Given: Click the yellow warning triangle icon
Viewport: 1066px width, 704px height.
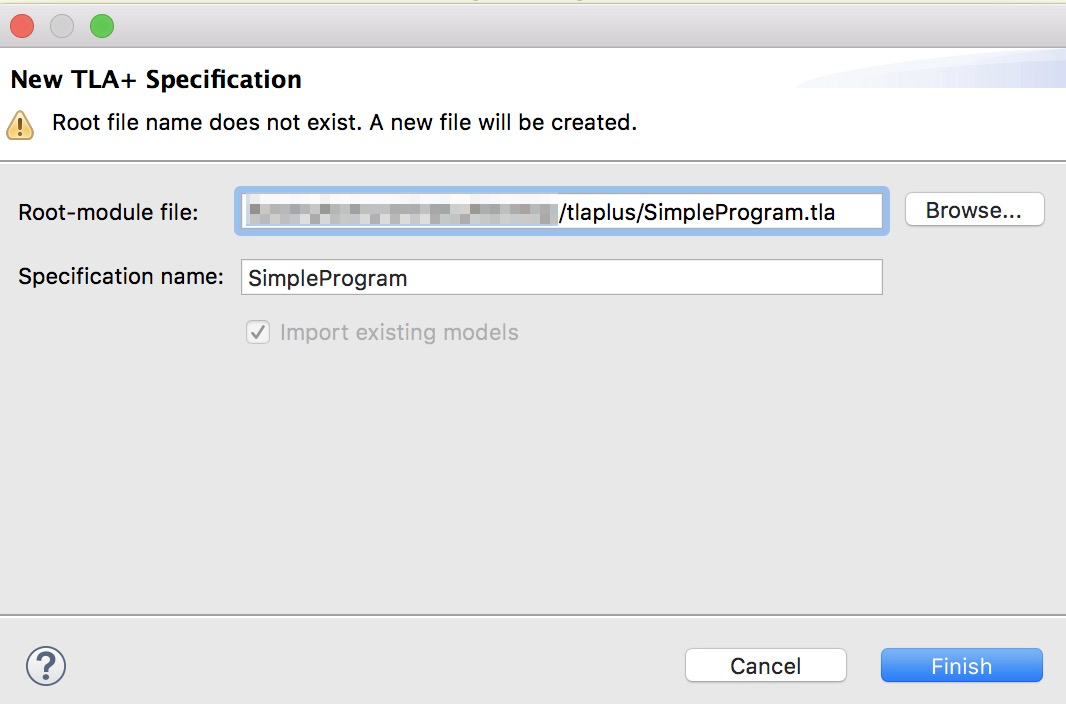Looking at the screenshot, I should 20,125.
